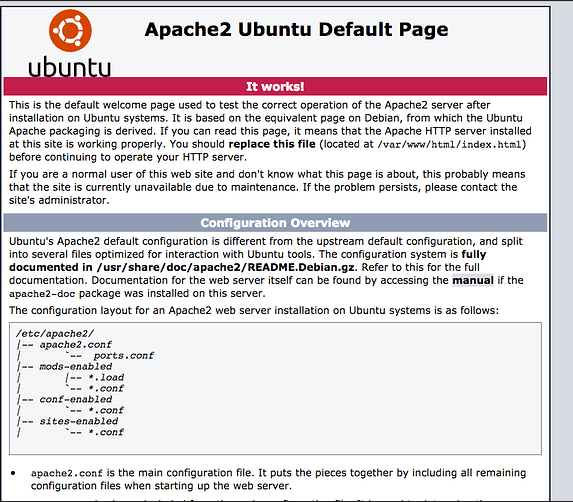This screenshot has width=573, height=502.
Task: Click the Ubuntu circle logo
Action: point(70,31)
